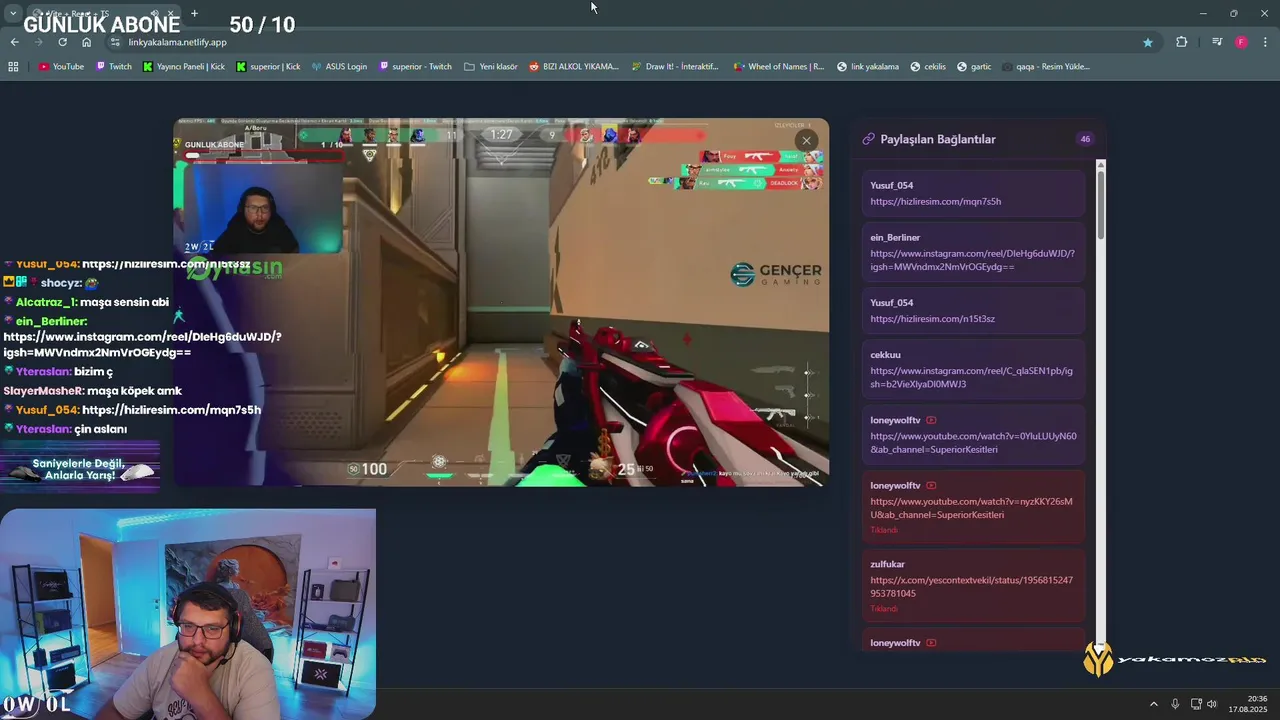1280x720 pixels.
Task: Open the hizliresim.com/n15t3sz link from Yusuf_054
Action: pyautogui.click(x=932, y=319)
